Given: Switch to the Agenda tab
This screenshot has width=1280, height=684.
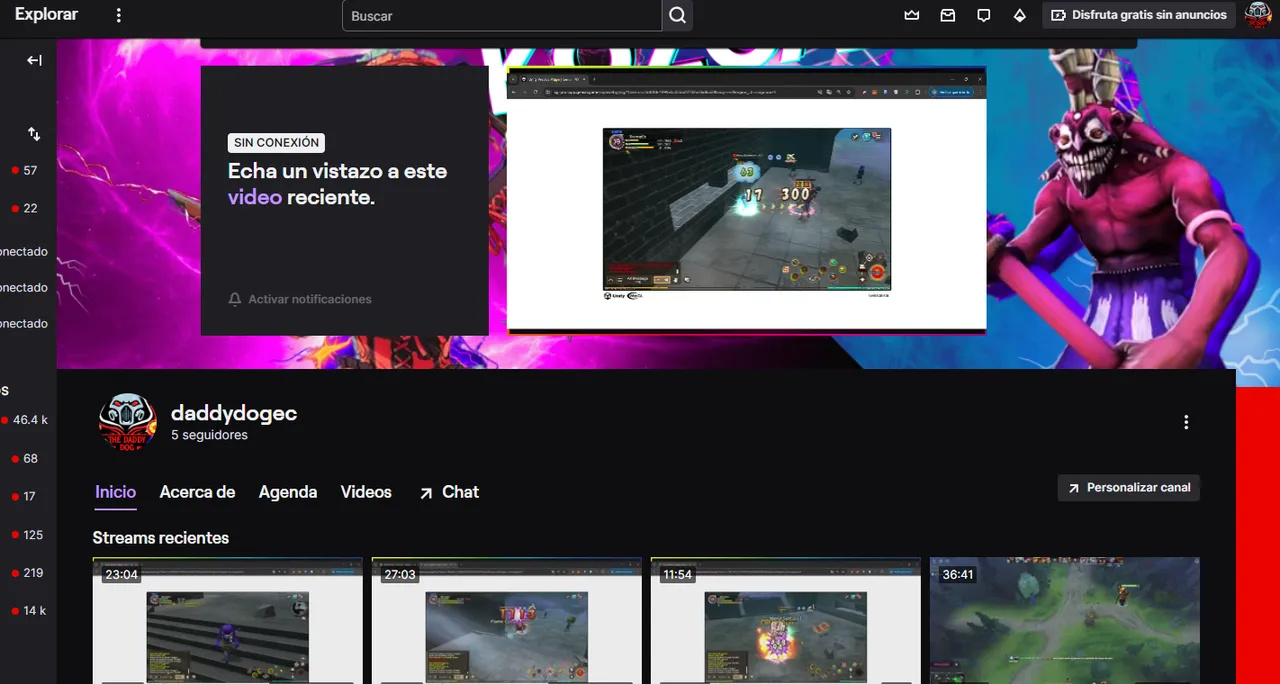Looking at the screenshot, I should [288, 492].
